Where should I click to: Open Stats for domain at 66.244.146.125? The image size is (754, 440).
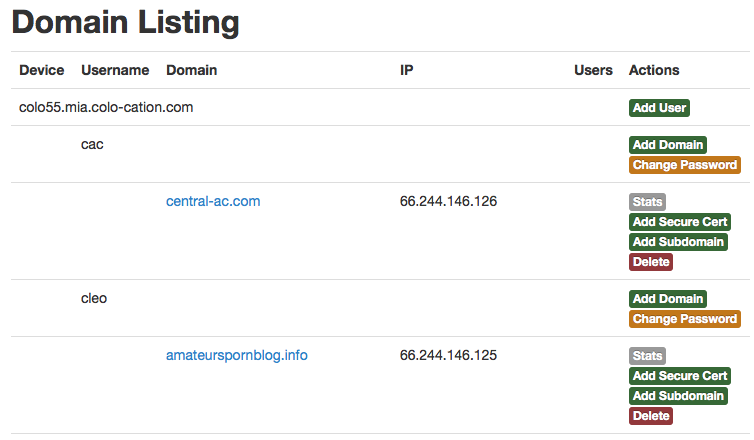pos(647,356)
